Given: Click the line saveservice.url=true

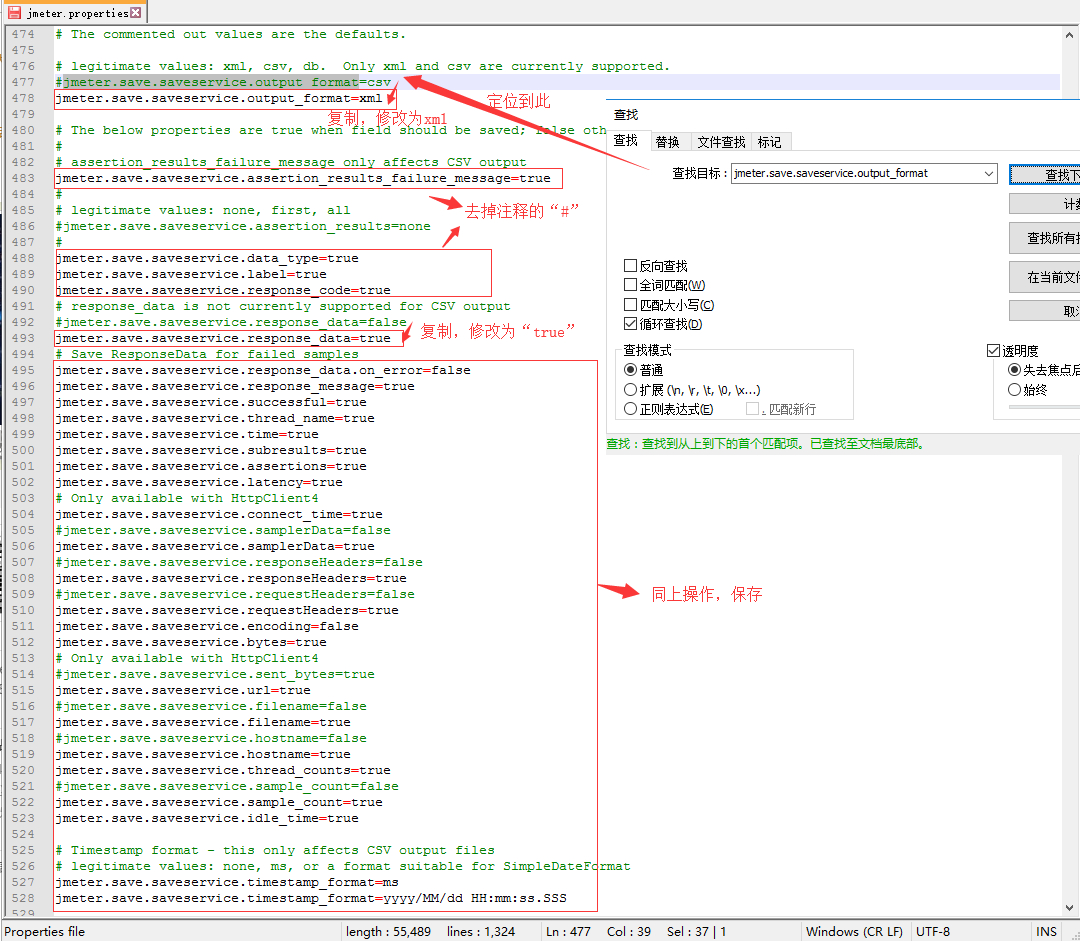Looking at the screenshot, I should tap(183, 690).
